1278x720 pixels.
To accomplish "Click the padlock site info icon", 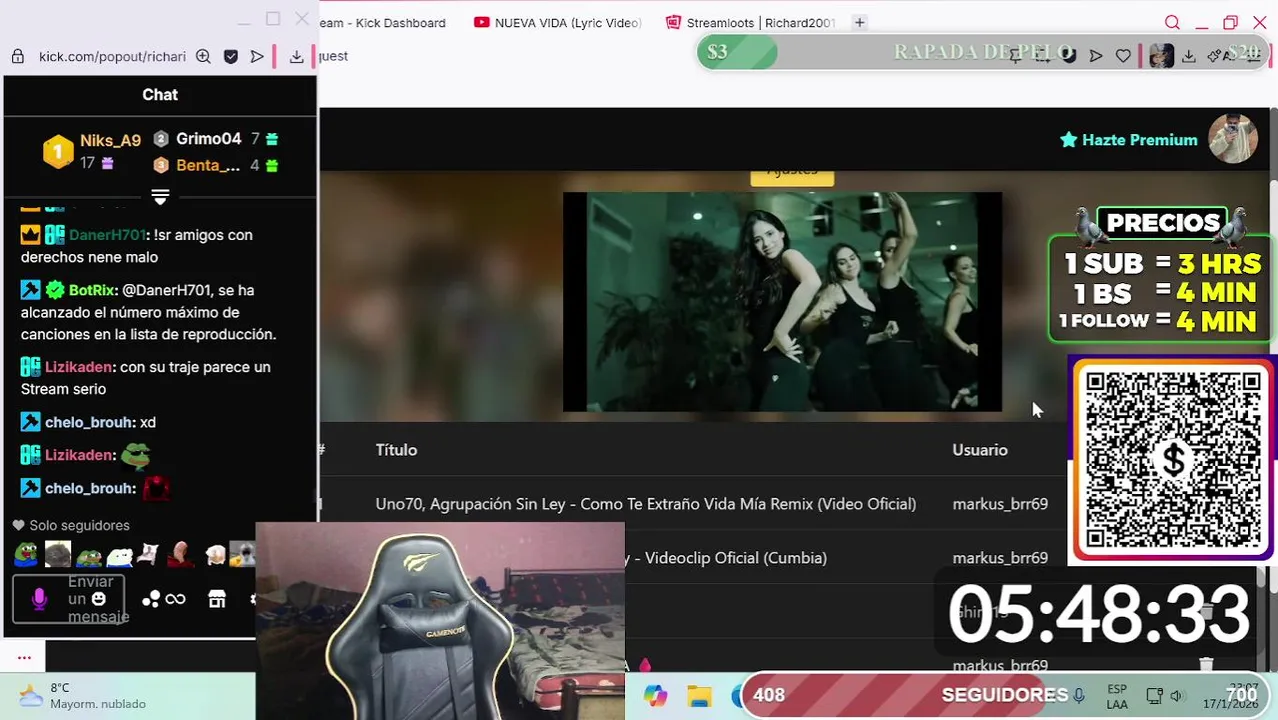I will tap(17, 57).
